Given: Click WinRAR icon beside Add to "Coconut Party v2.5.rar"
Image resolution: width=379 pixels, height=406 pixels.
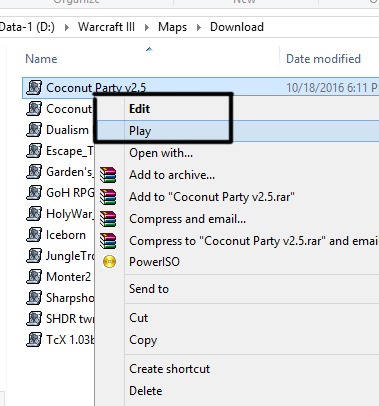Looking at the screenshot, I should tap(108, 197).
